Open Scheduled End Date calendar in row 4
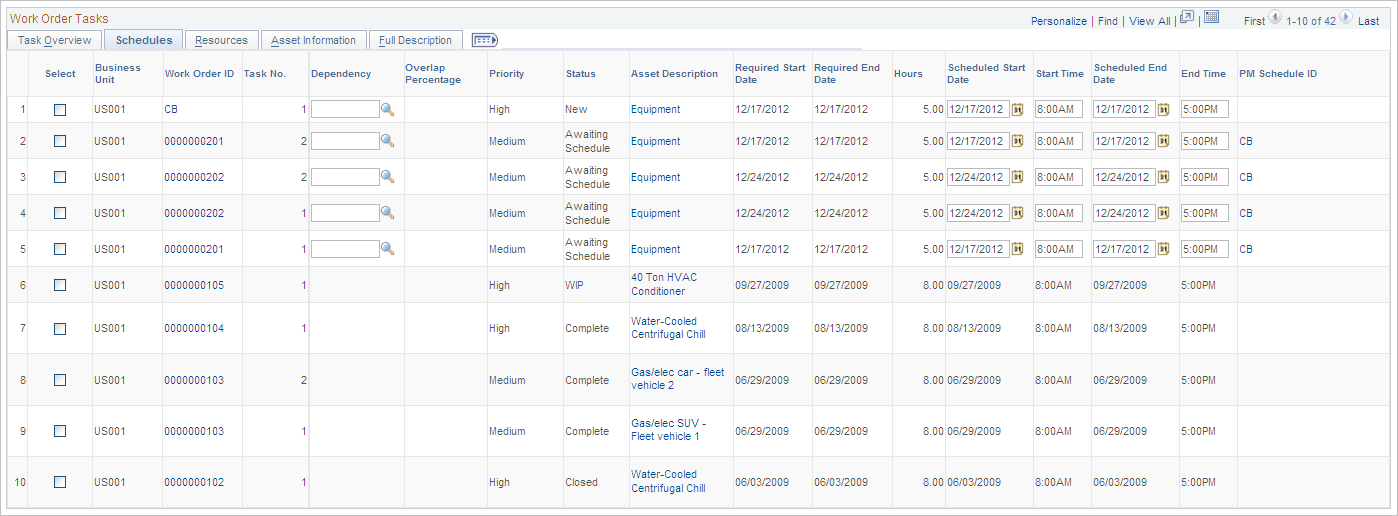 (1164, 214)
